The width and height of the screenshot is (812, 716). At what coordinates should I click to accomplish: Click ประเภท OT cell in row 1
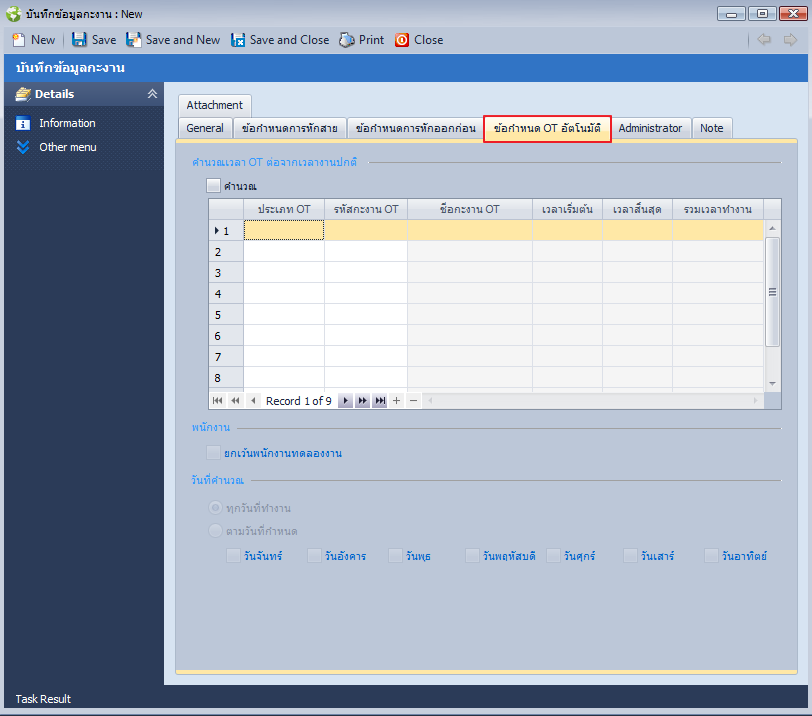click(x=284, y=230)
